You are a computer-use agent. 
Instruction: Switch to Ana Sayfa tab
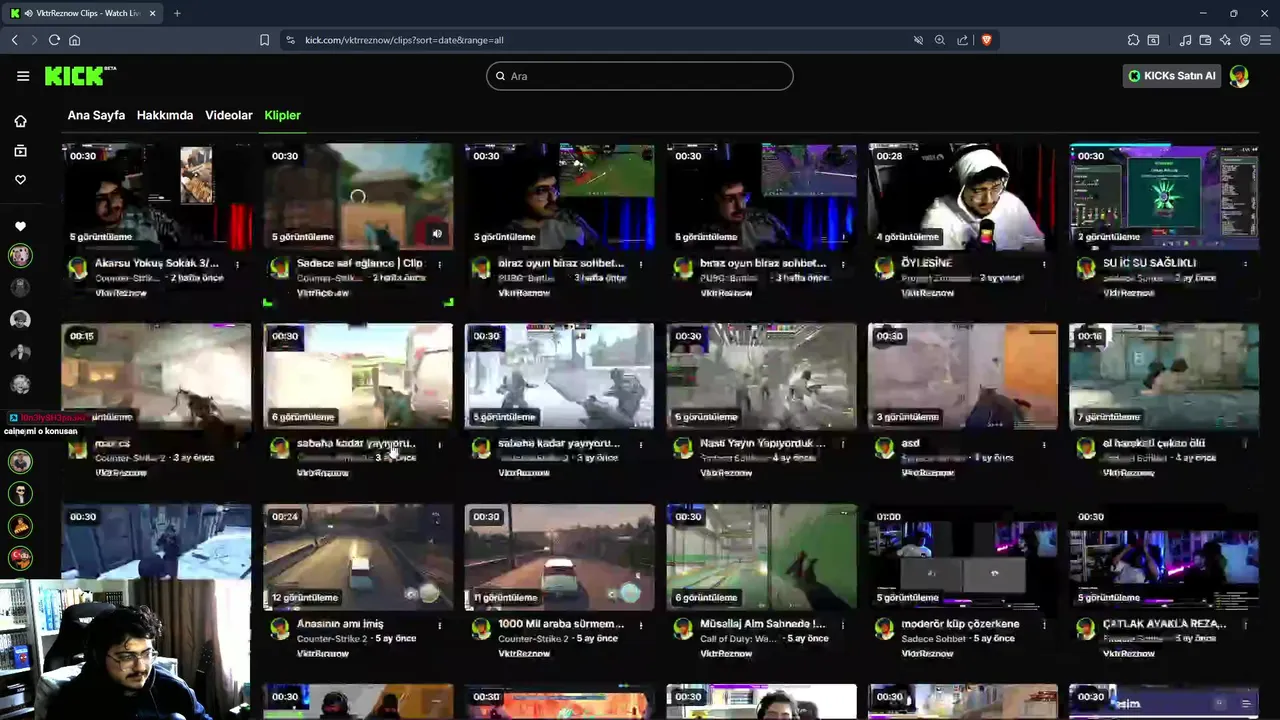(96, 115)
